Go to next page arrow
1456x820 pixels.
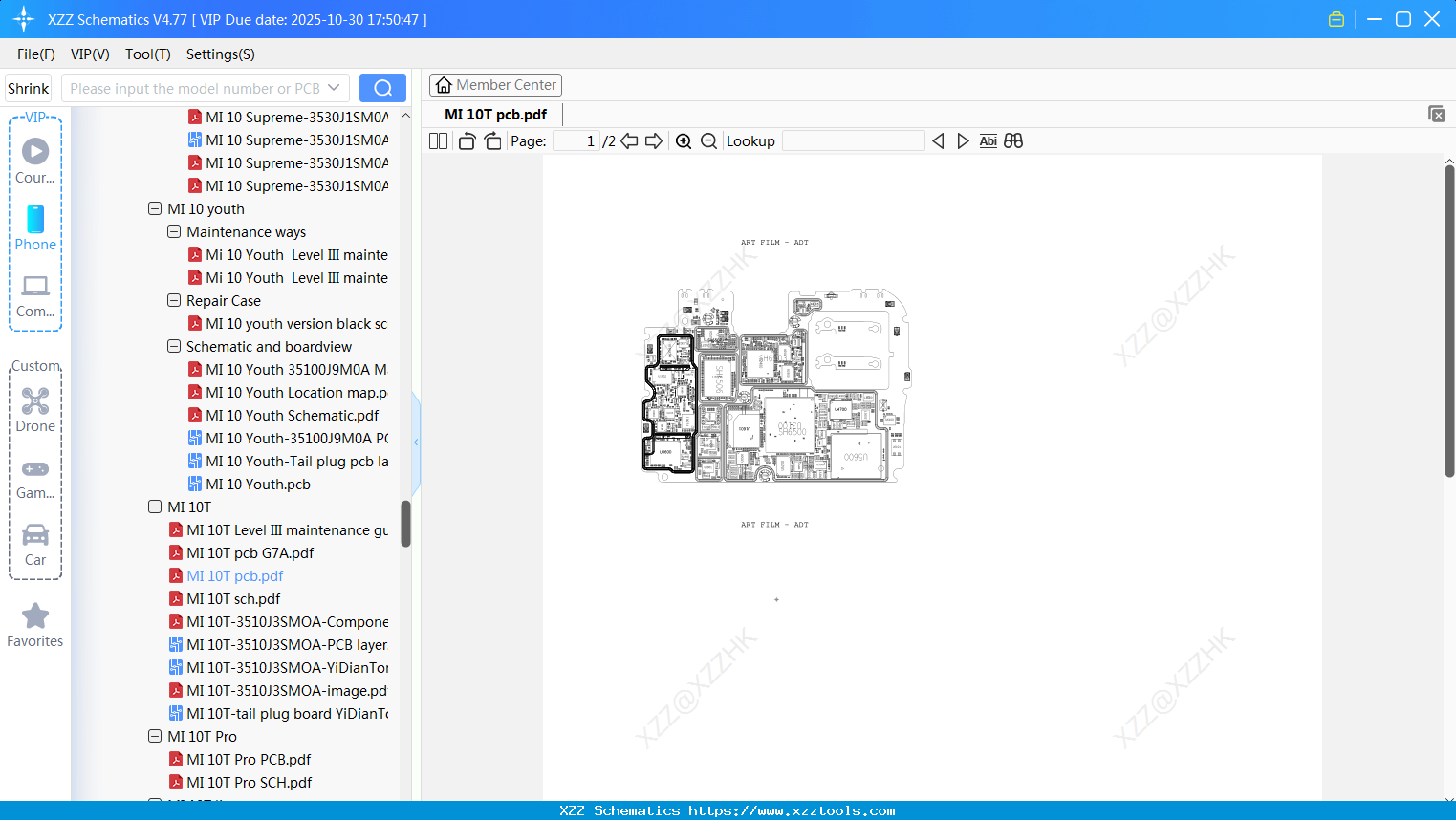654,141
